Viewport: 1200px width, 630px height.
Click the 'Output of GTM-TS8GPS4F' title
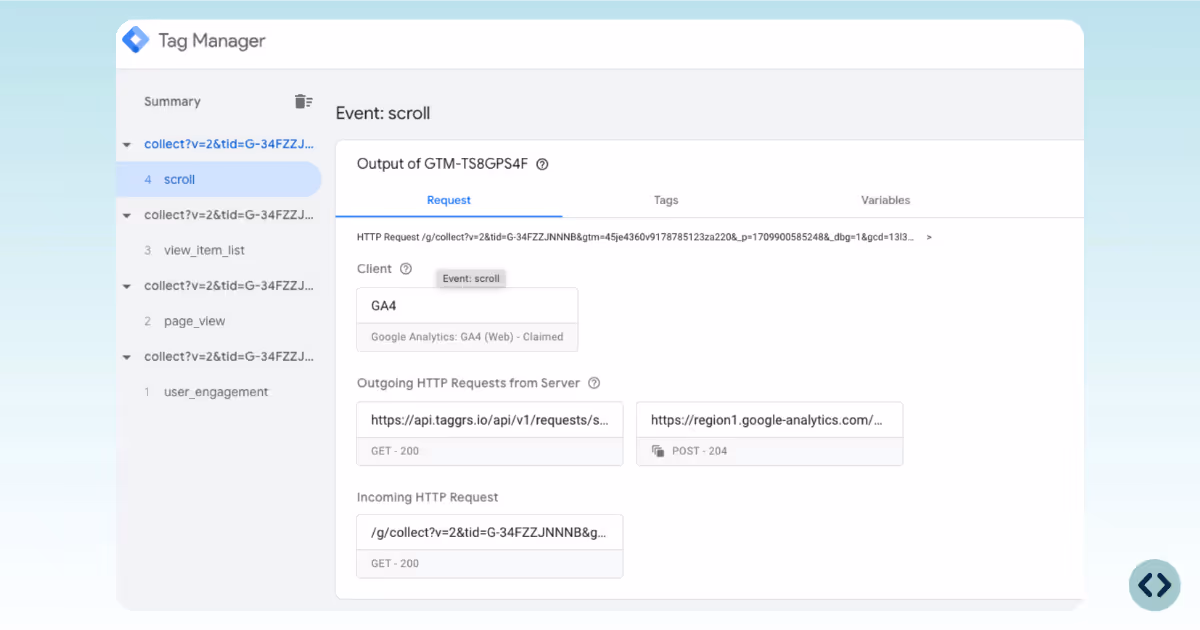tap(442, 164)
